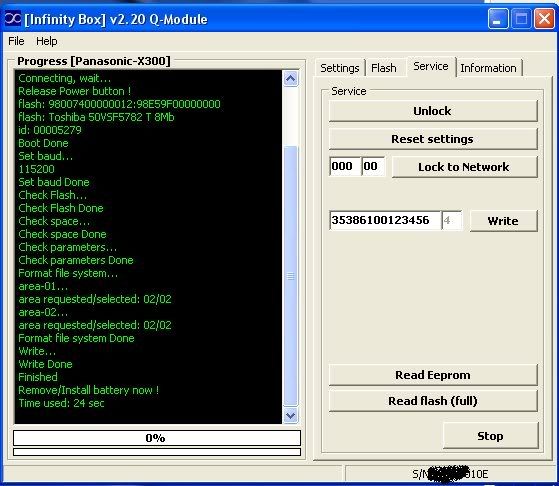Click the log scrollbar thumb
Image resolution: width=559 pixels, height=486 pixels.
pos(291,276)
